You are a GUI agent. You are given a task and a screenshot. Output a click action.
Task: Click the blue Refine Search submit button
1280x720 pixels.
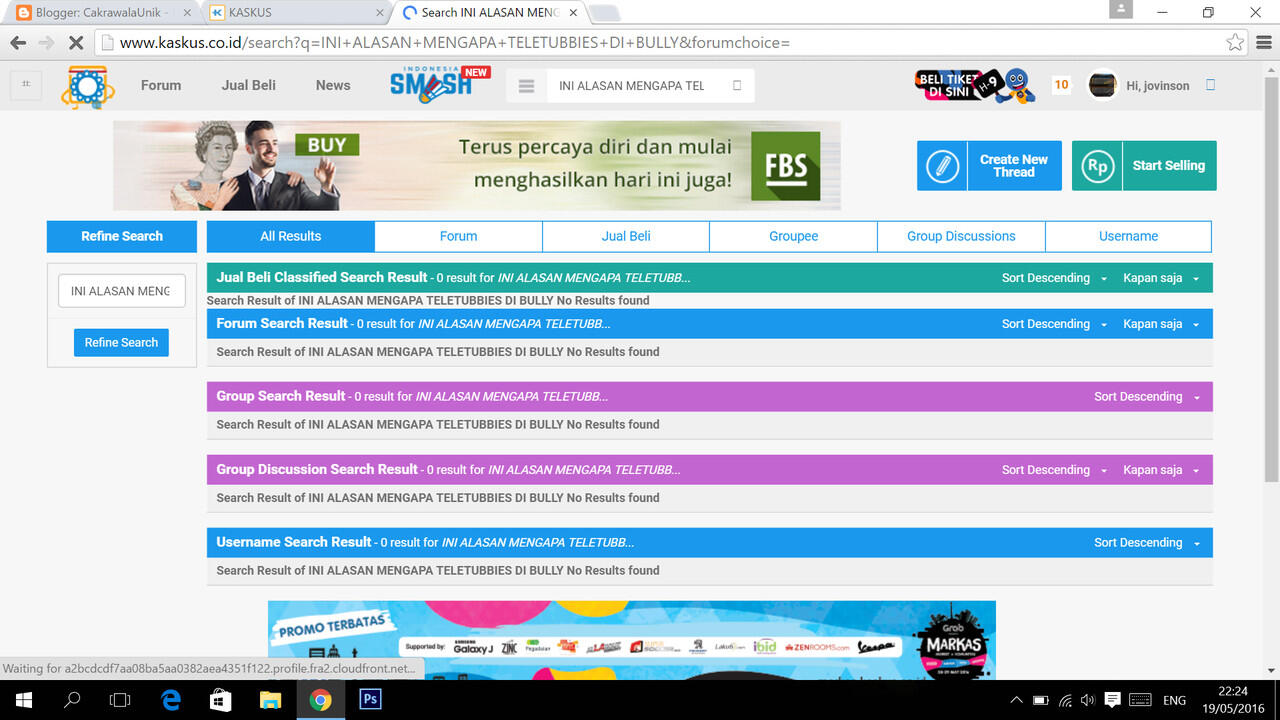pyautogui.click(x=121, y=342)
